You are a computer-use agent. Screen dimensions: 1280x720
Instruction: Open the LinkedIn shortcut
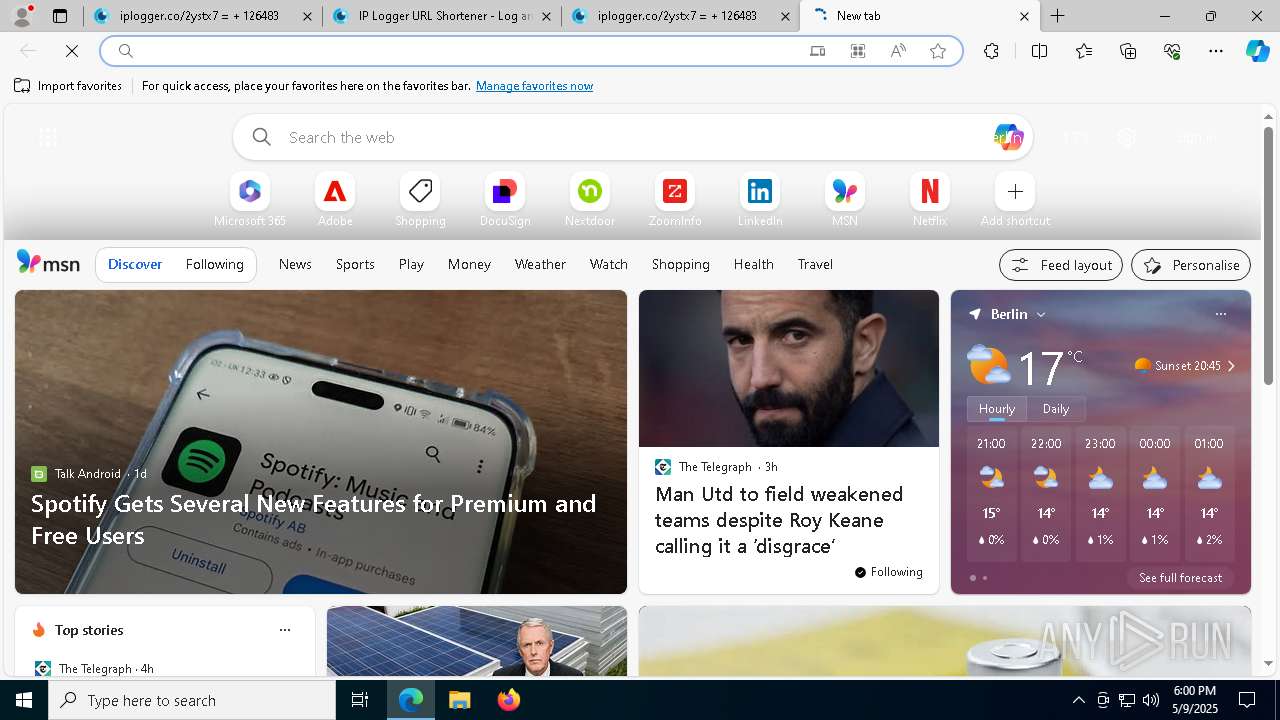click(x=760, y=200)
